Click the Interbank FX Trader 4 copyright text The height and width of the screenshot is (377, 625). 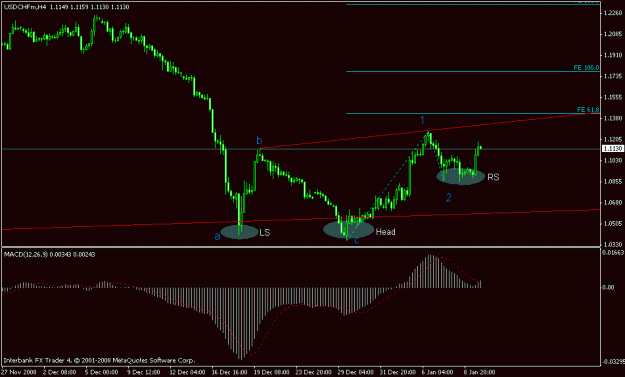tap(99, 360)
